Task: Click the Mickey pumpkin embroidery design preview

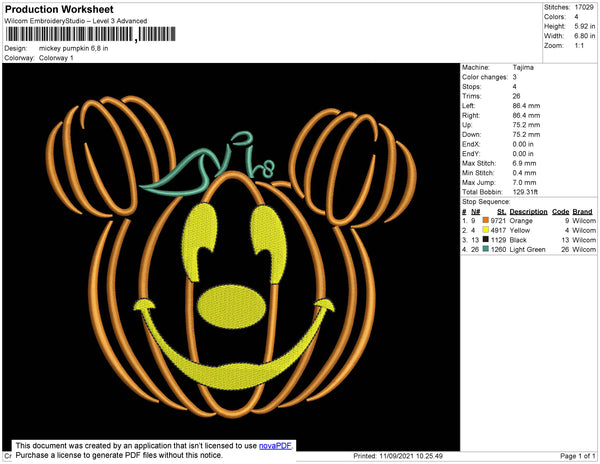Action: coord(231,257)
